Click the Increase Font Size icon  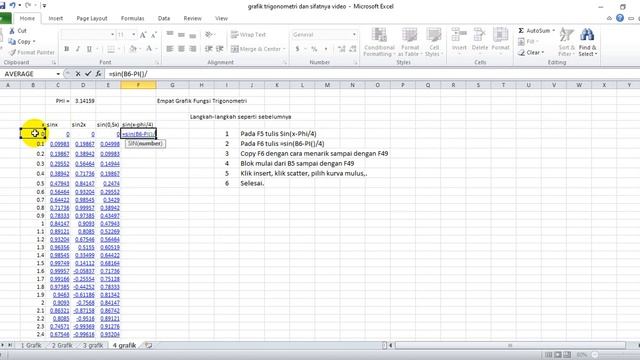pos(143,35)
